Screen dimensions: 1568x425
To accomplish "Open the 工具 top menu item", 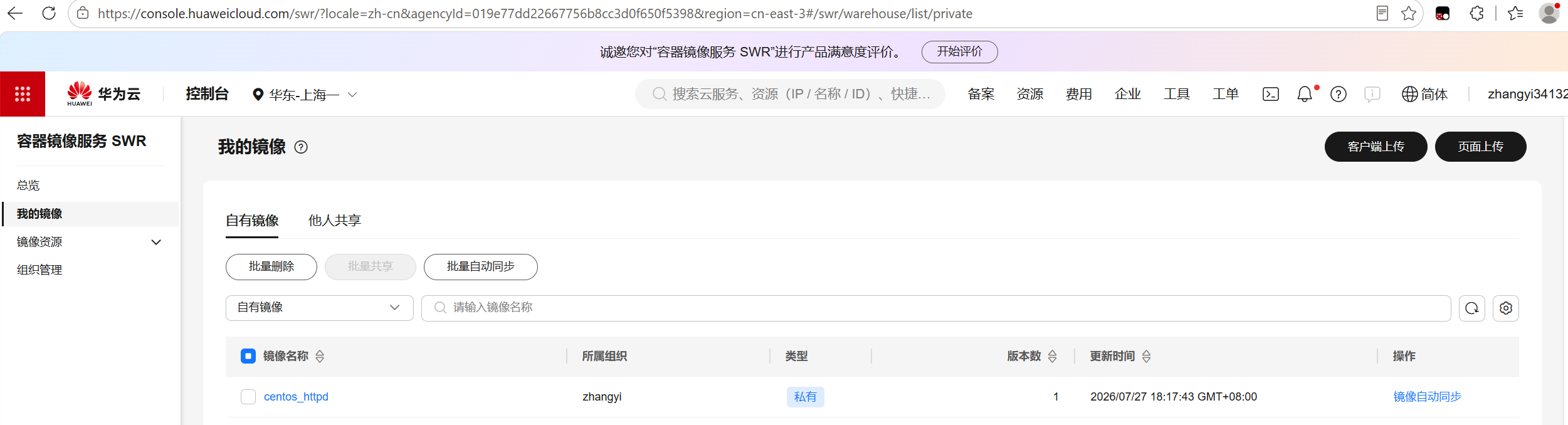I will [1177, 94].
